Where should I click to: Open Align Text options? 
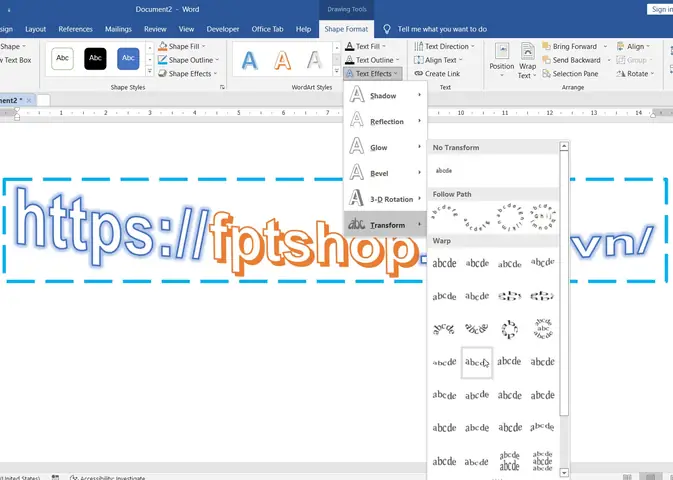(x=438, y=60)
